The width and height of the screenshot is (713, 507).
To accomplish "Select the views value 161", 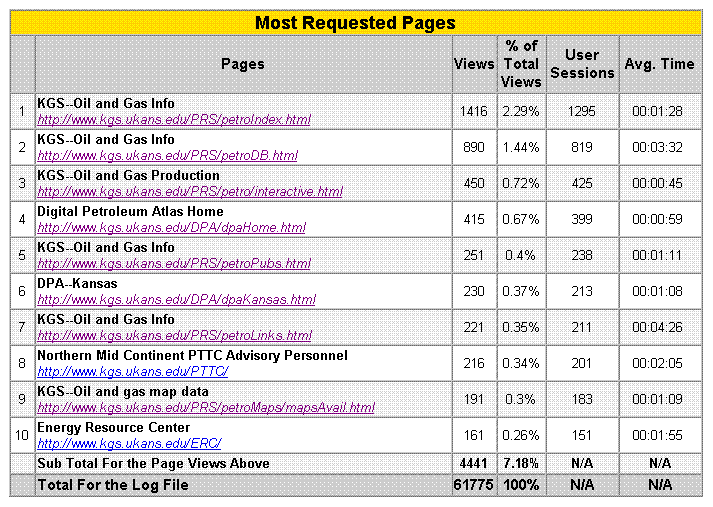I will point(473,435).
